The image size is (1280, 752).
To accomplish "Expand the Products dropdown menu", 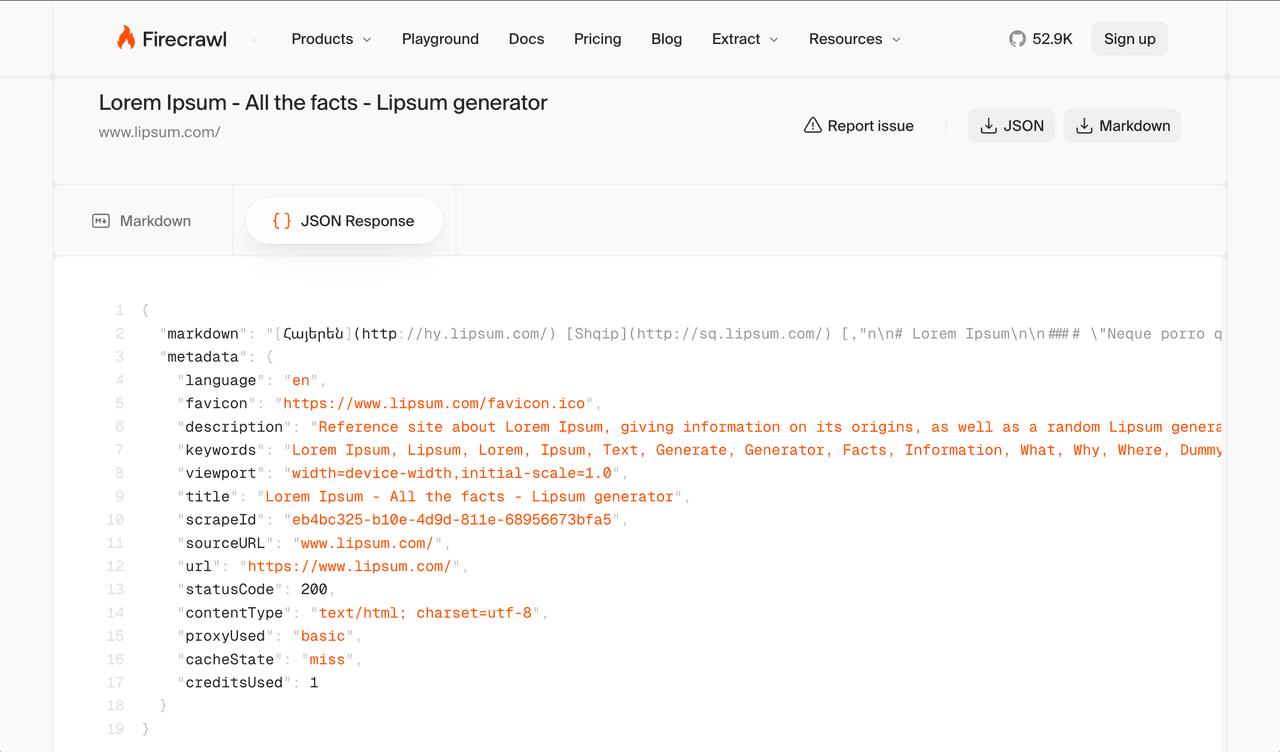I will [x=331, y=39].
